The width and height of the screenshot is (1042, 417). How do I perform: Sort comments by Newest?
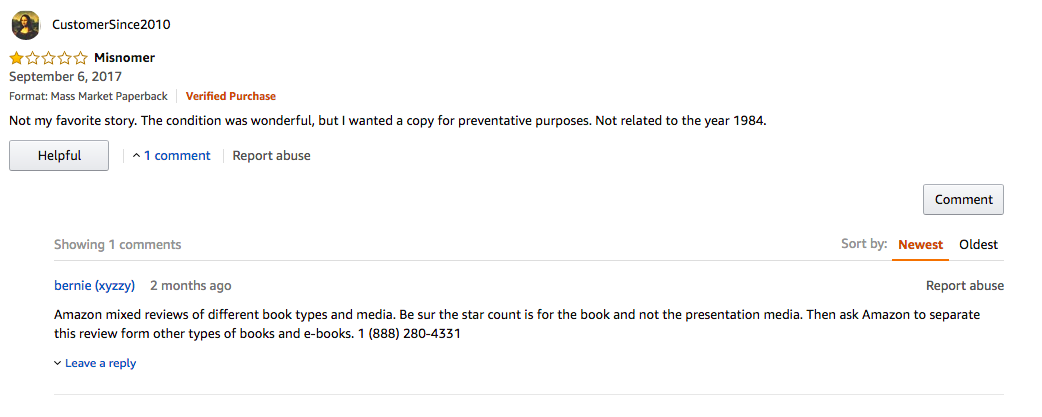tap(920, 244)
